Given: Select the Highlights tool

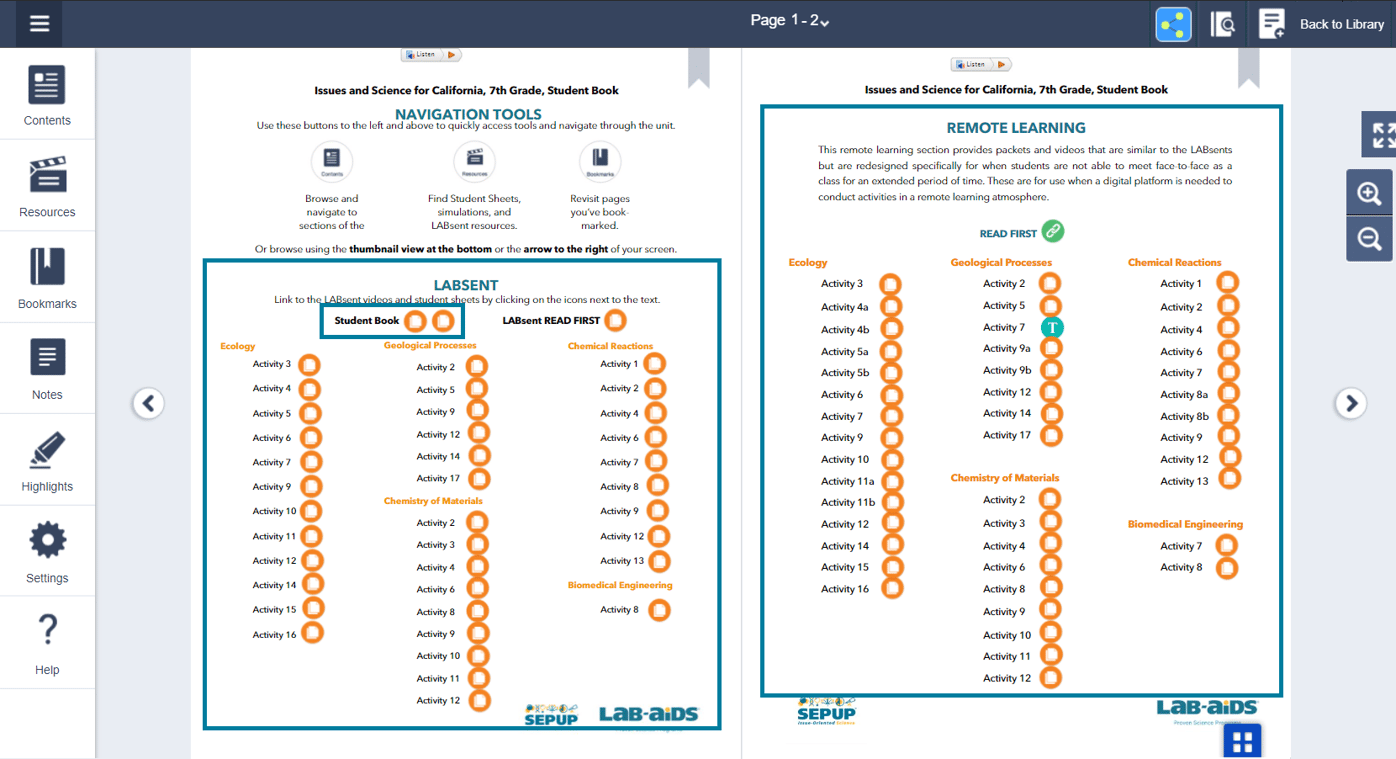Looking at the screenshot, I should 47,461.
